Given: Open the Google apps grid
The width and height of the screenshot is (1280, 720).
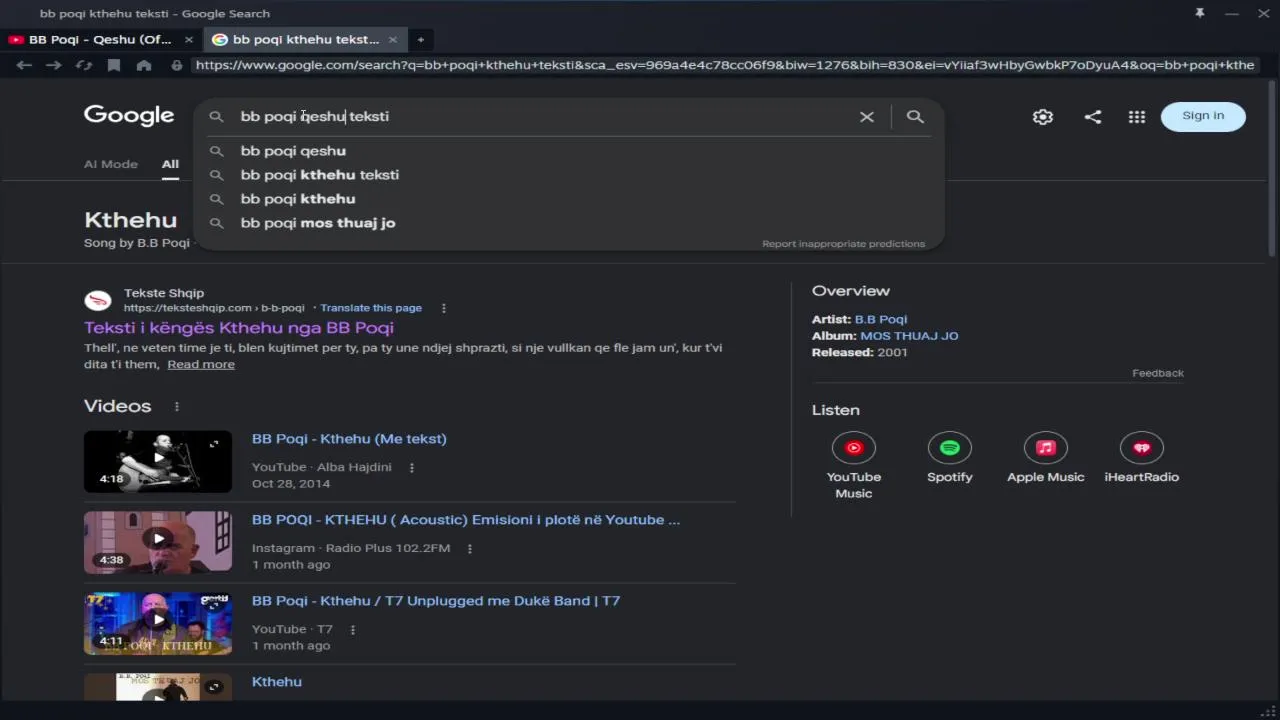Looking at the screenshot, I should tap(1137, 117).
